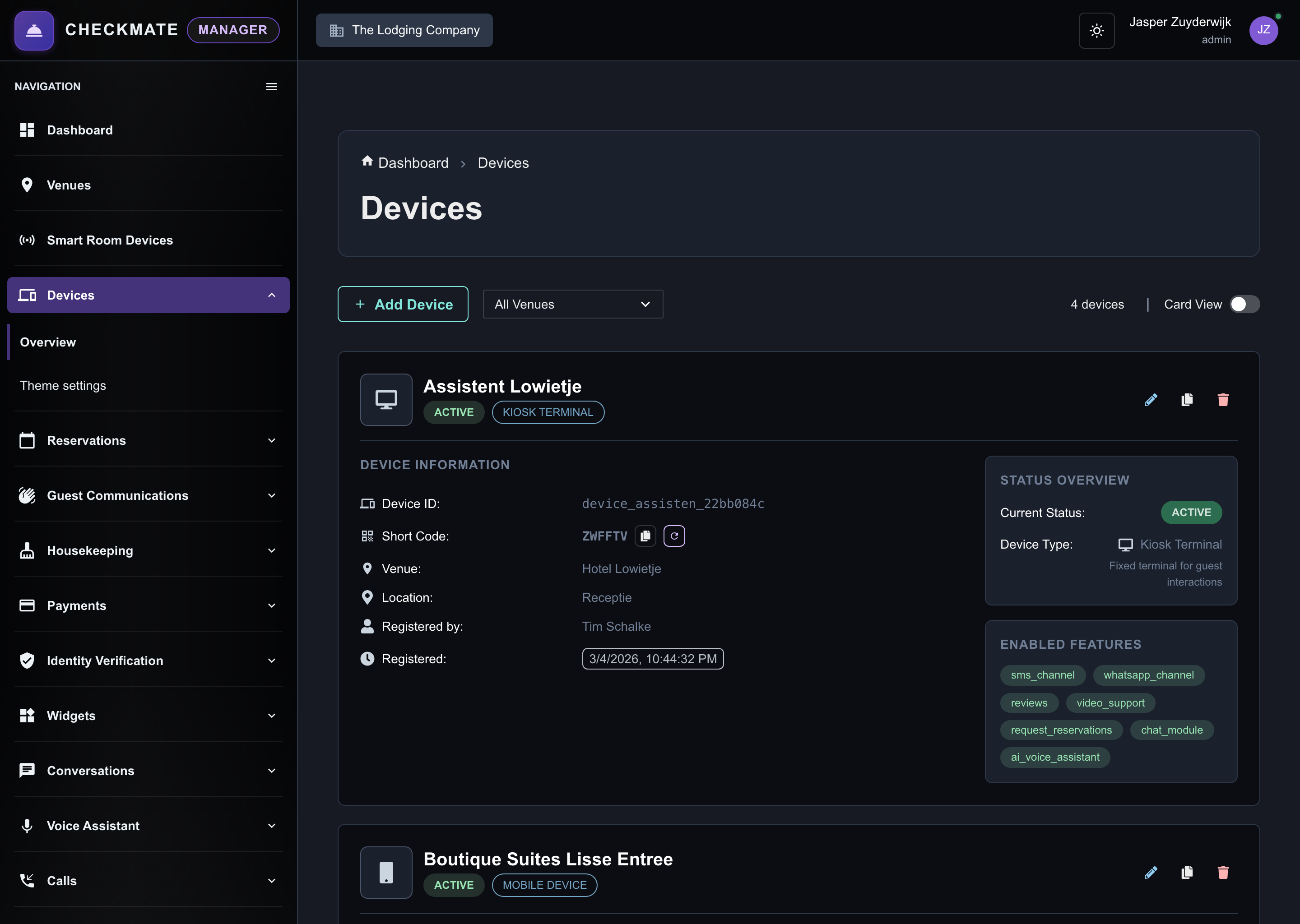Image resolution: width=1300 pixels, height=924 pixels.
Task: Click the Jasper Zuyderwijk user name
Action: pos(1180,22)
